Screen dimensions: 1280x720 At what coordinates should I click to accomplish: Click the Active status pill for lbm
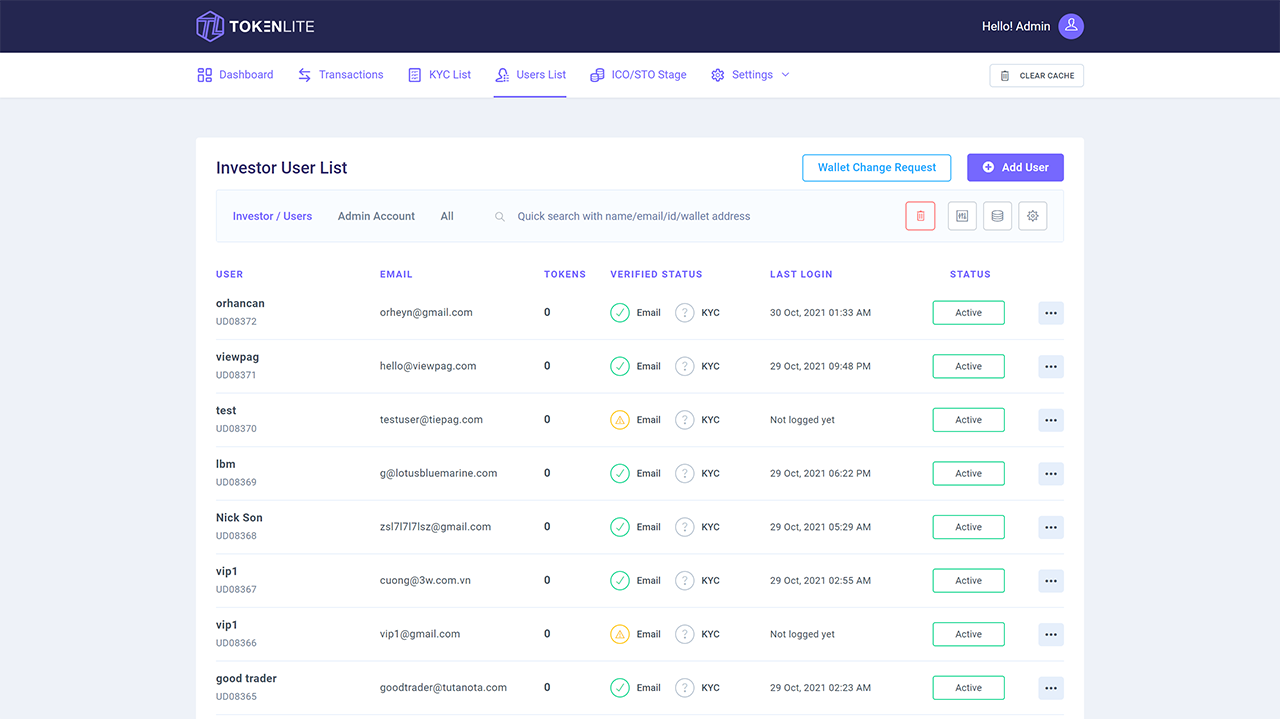pyautogui.click(x=968, y=473)
